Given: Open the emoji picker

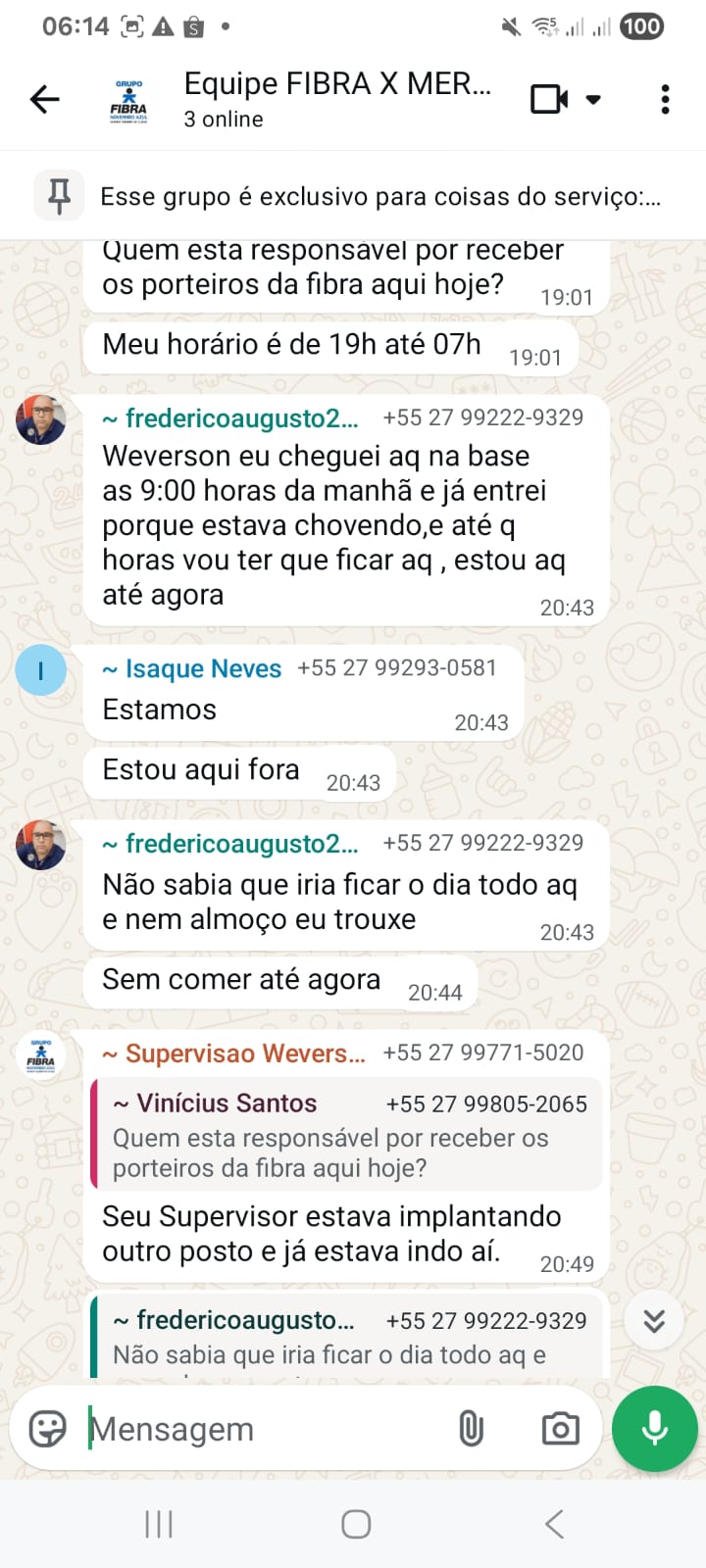Looking at the screenshot, I should pyautogui.click(x=47, y=1429).
